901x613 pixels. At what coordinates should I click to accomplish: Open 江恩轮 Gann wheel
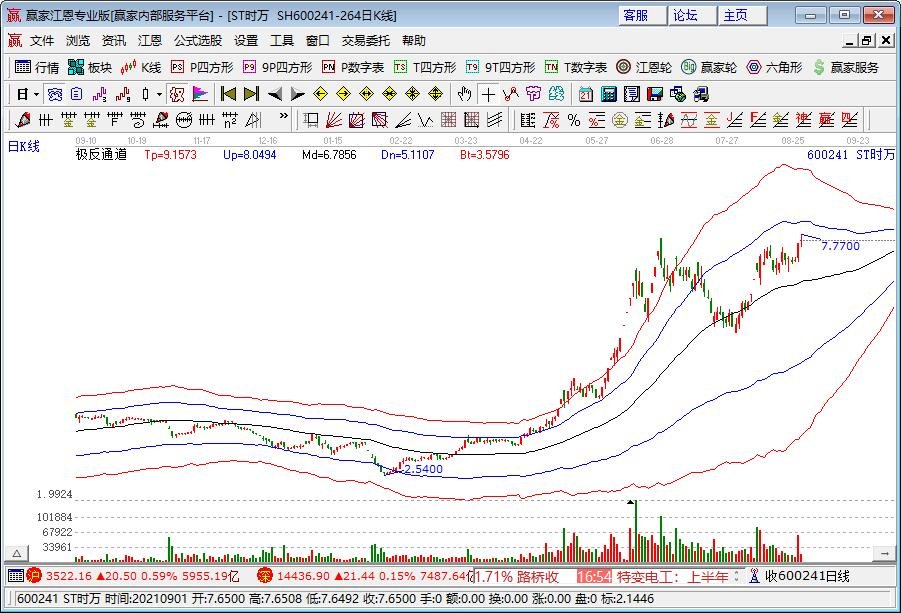pos(644,67)
